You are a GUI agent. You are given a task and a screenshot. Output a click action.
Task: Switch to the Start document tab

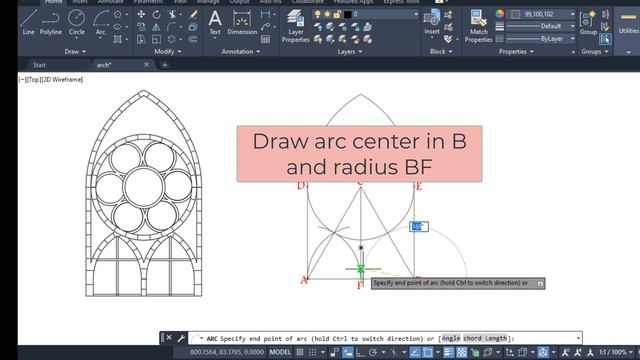pos(39,65)
